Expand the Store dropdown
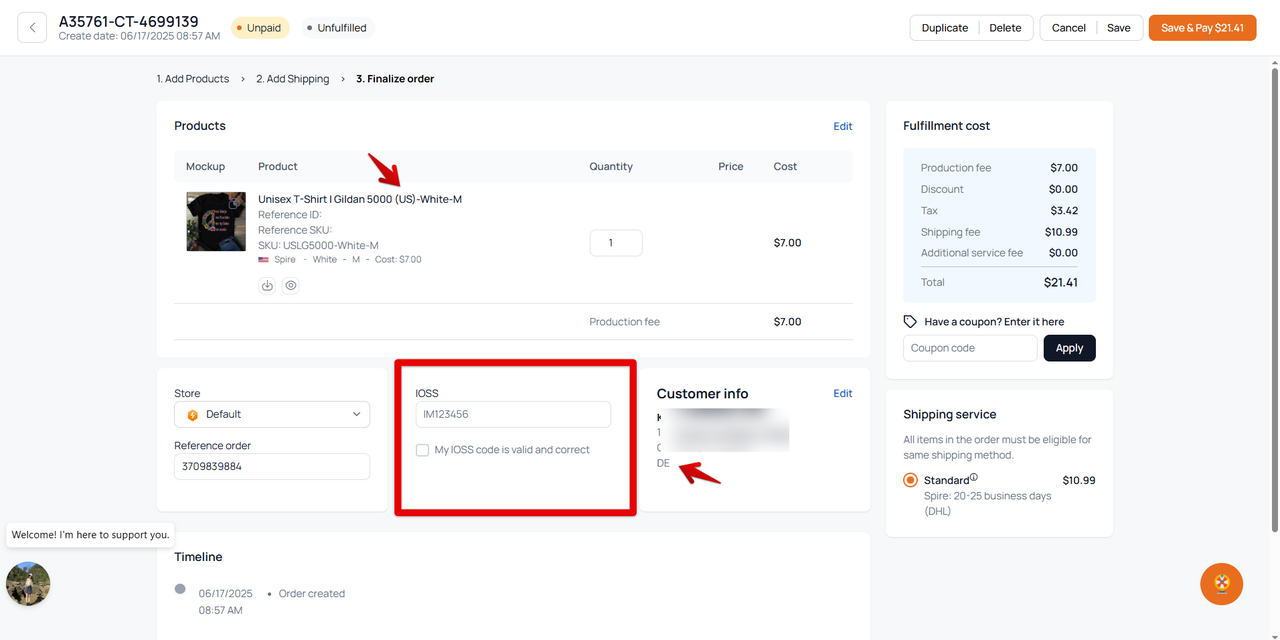The height and width of the screenshot is (640, 1280). (x=357, y=414)
